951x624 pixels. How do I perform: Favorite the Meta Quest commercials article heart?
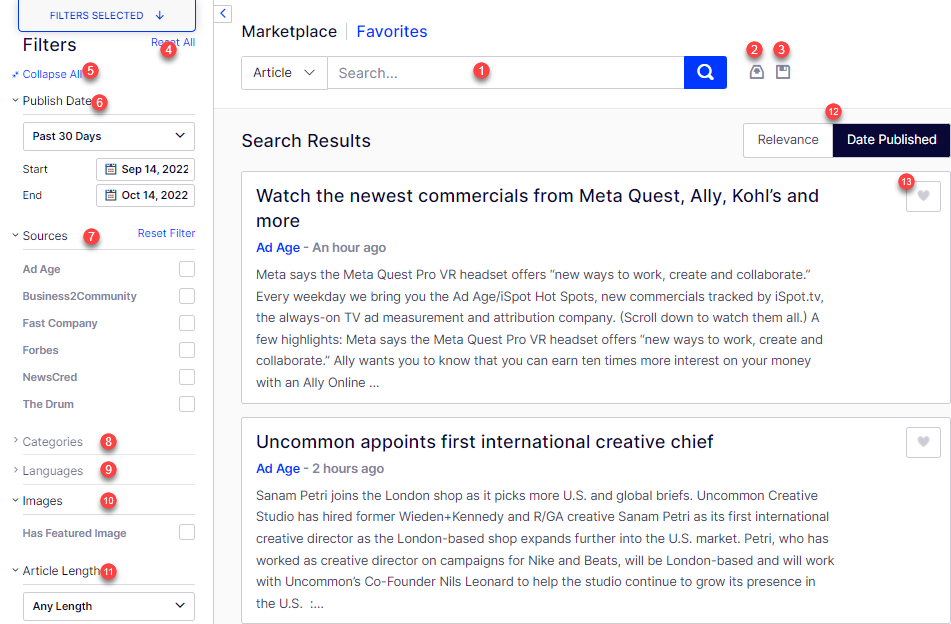click(923, 196)
